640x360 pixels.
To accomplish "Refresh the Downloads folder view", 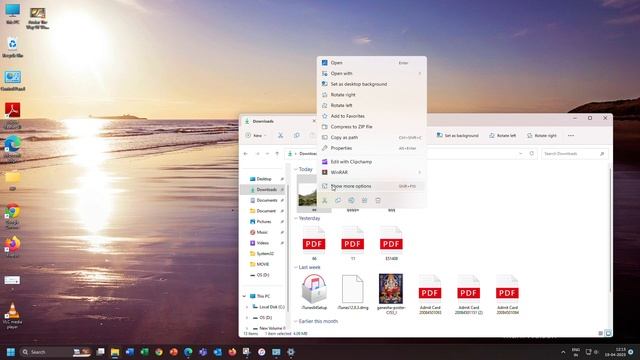I will (531, 153).
